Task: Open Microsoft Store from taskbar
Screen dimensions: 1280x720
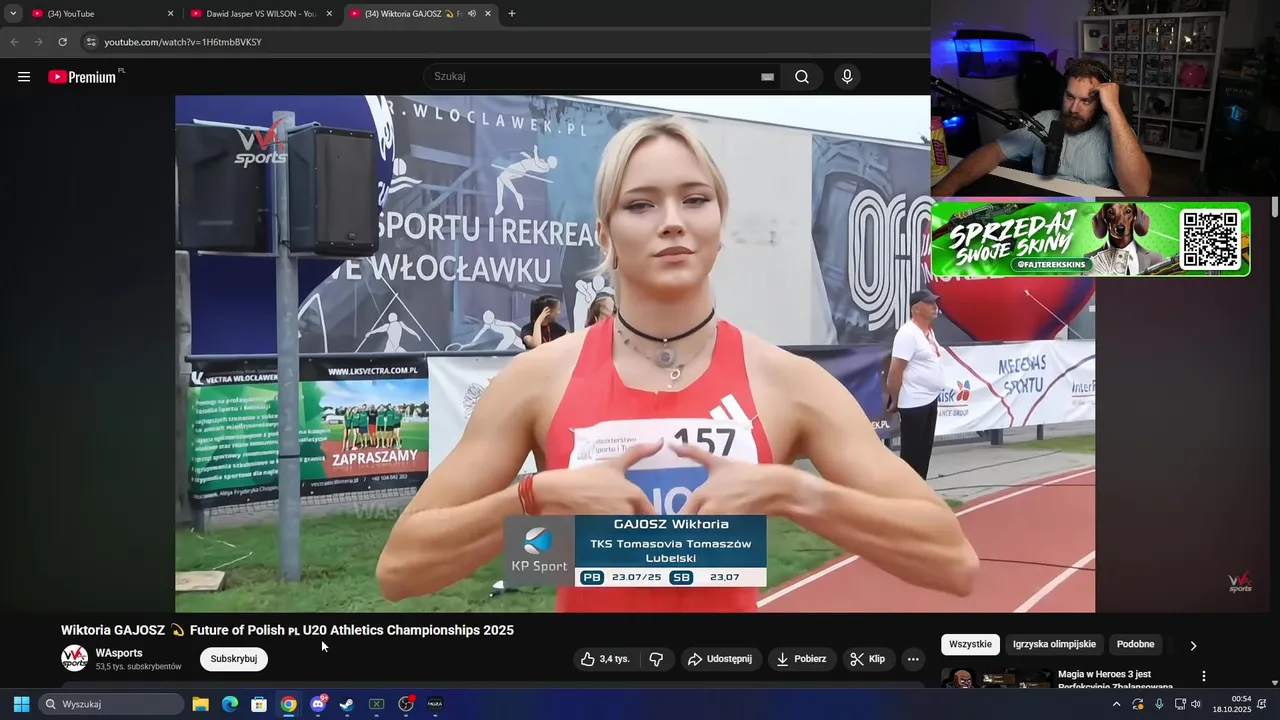Action: point(259,704)
